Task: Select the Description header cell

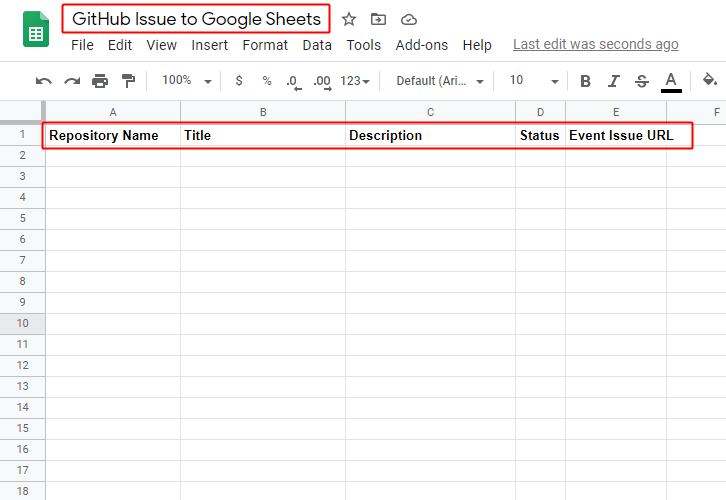Action: [x=431, y=135]
